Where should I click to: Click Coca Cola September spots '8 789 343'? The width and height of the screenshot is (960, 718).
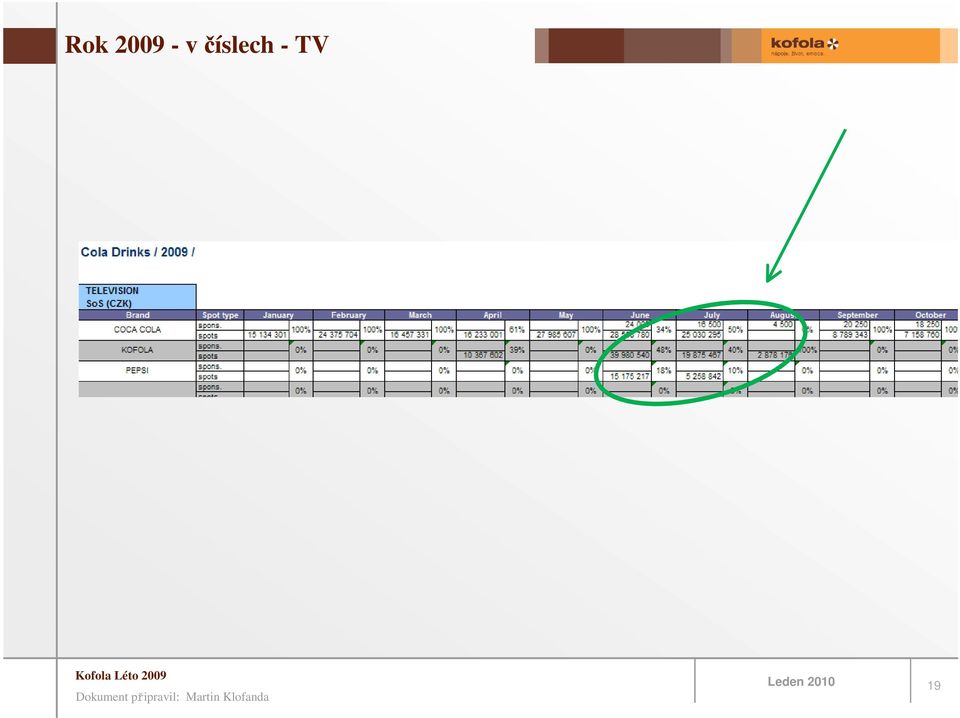[x=849, y=335]
